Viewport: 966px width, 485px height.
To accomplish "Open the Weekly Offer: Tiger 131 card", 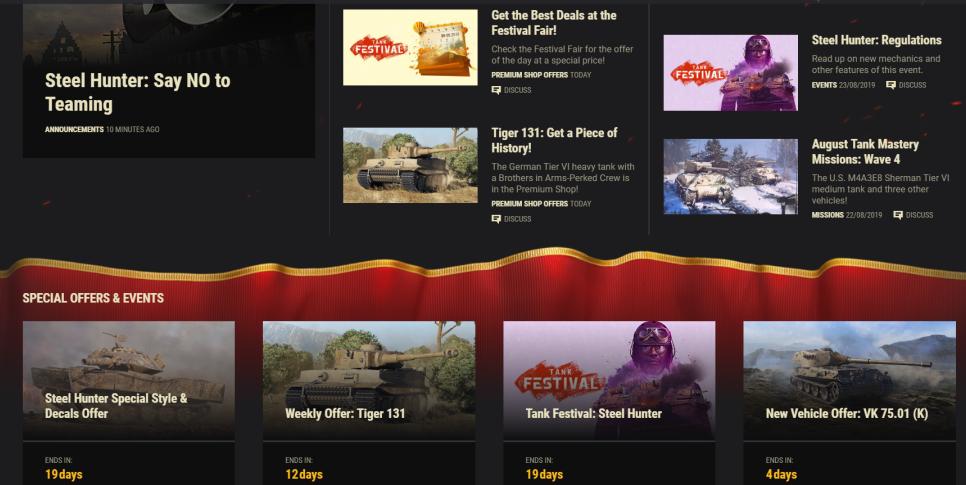I will point(369,403).
